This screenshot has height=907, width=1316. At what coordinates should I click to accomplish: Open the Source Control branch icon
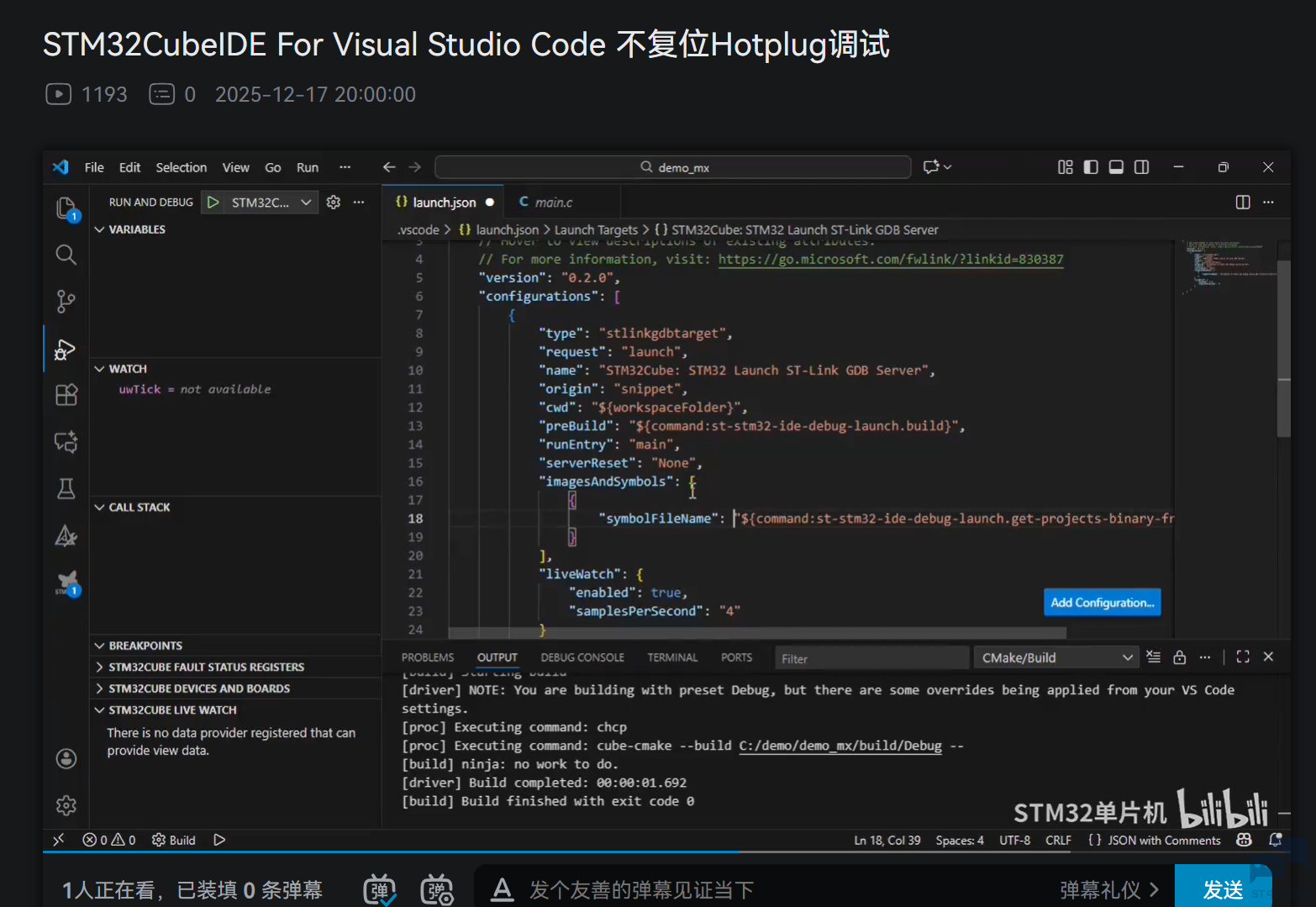coord(66,302)
